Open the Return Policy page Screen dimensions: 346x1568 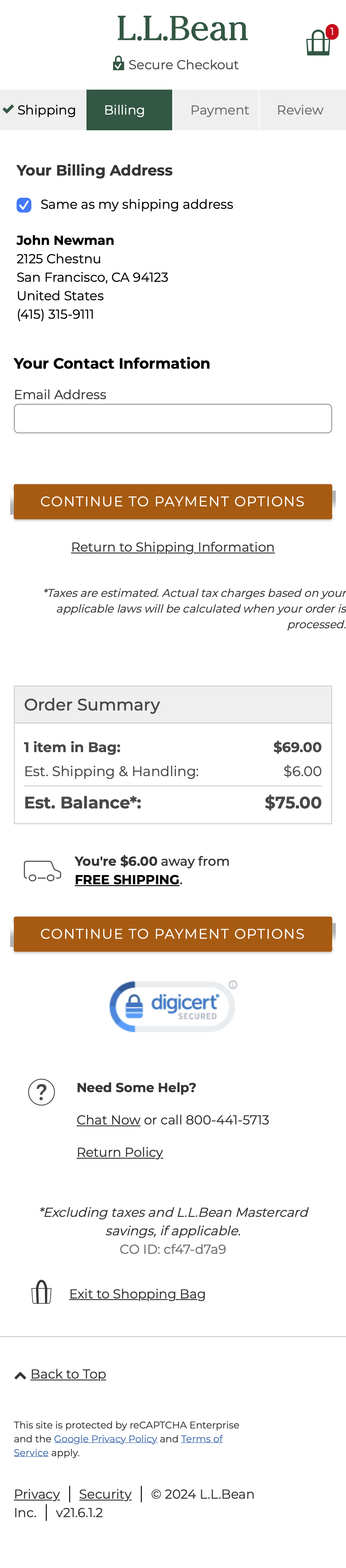pos(120,1152)
